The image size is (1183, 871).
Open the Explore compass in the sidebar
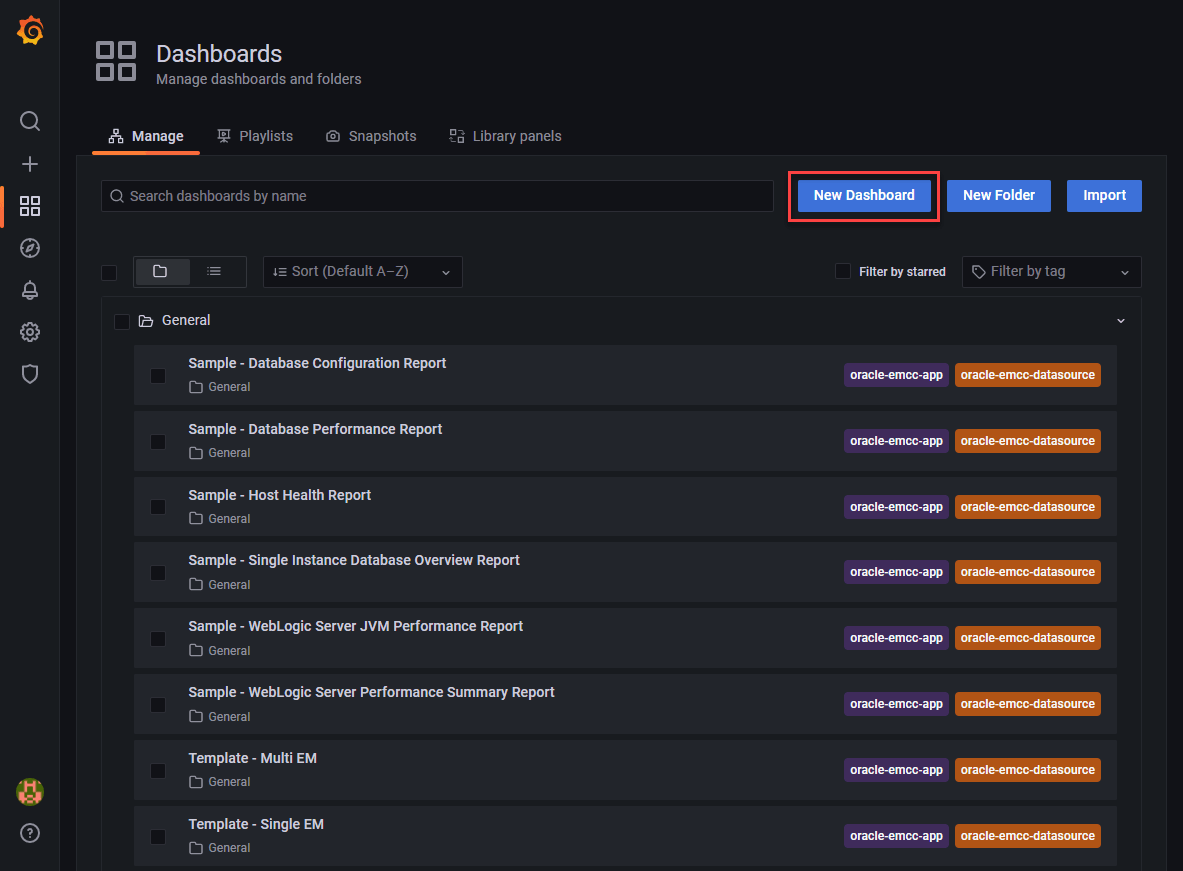(30, 248)
